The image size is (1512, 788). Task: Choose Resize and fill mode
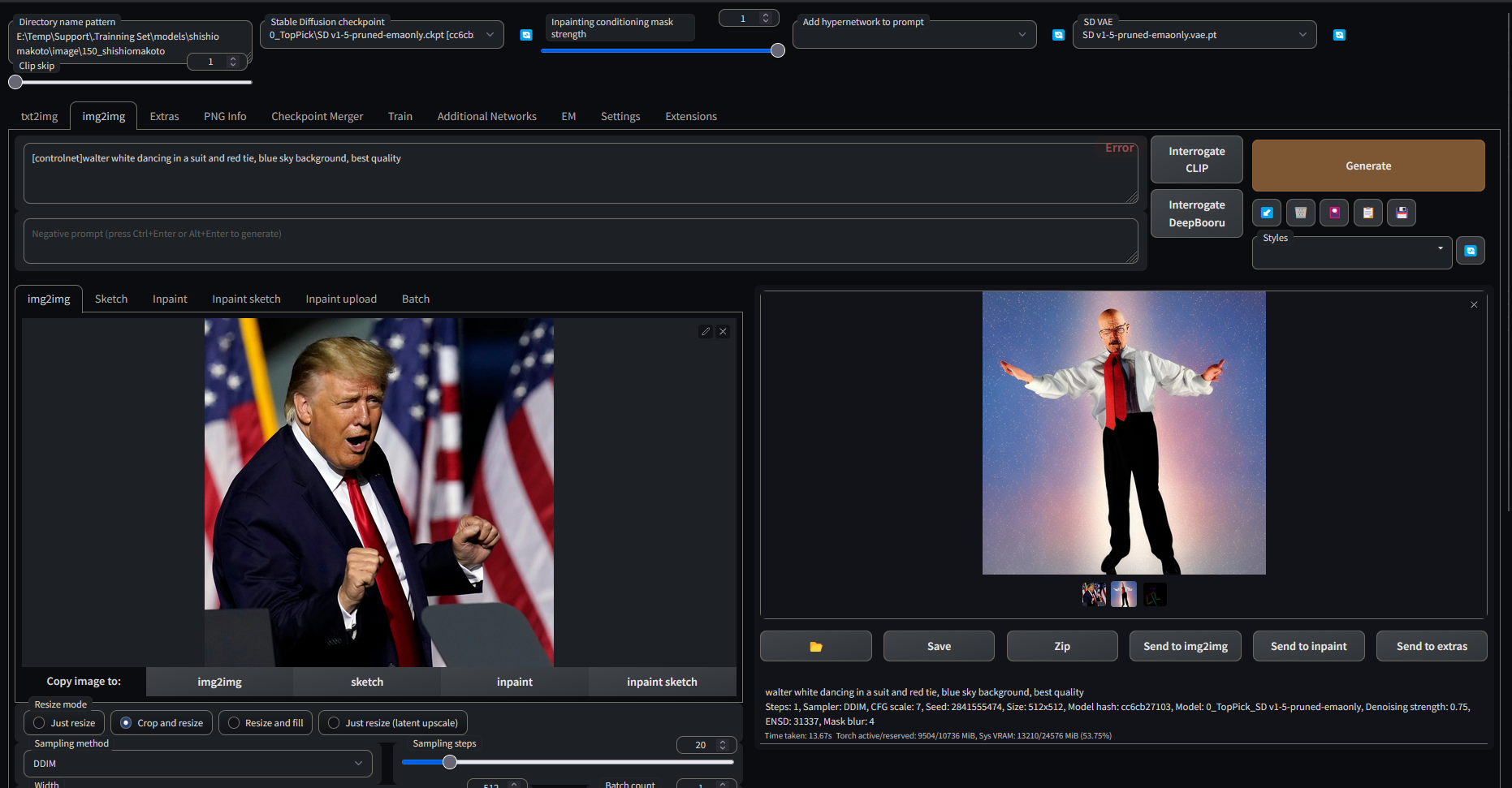pyautogui.click(x=266, y=722)
